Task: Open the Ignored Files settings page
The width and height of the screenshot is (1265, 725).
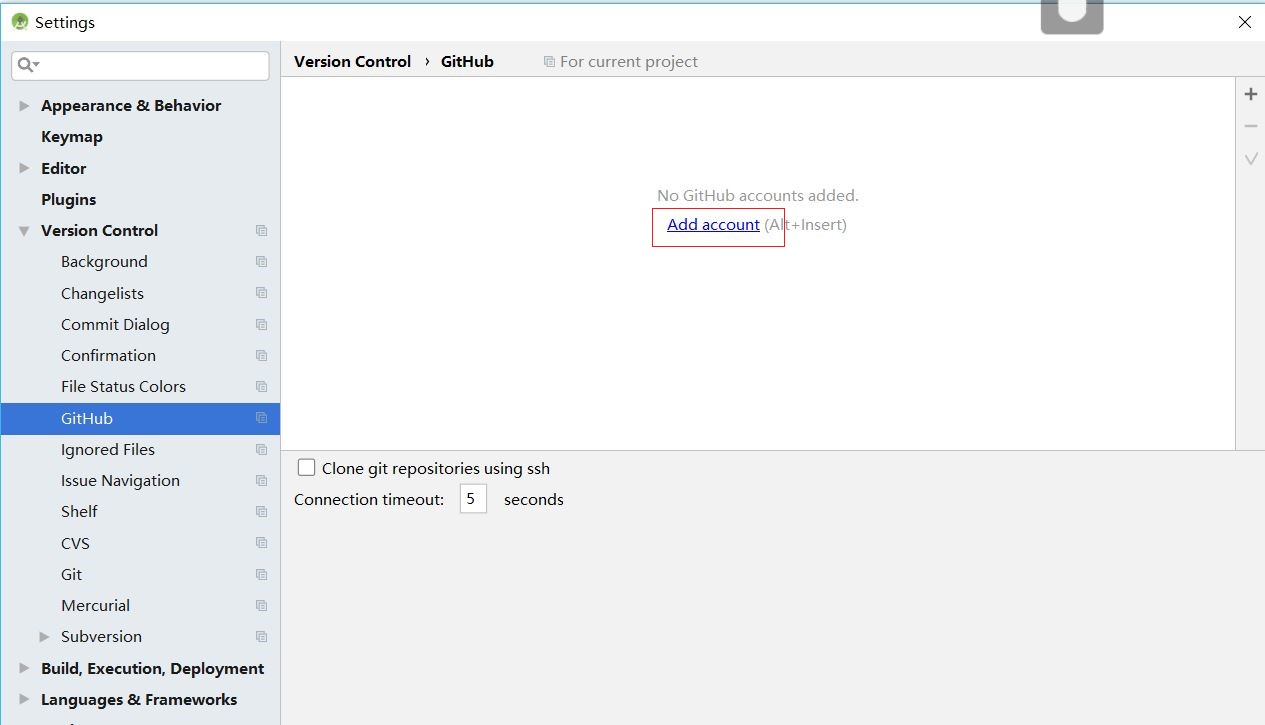Action: pyautogui.click(x=108, y=449)
